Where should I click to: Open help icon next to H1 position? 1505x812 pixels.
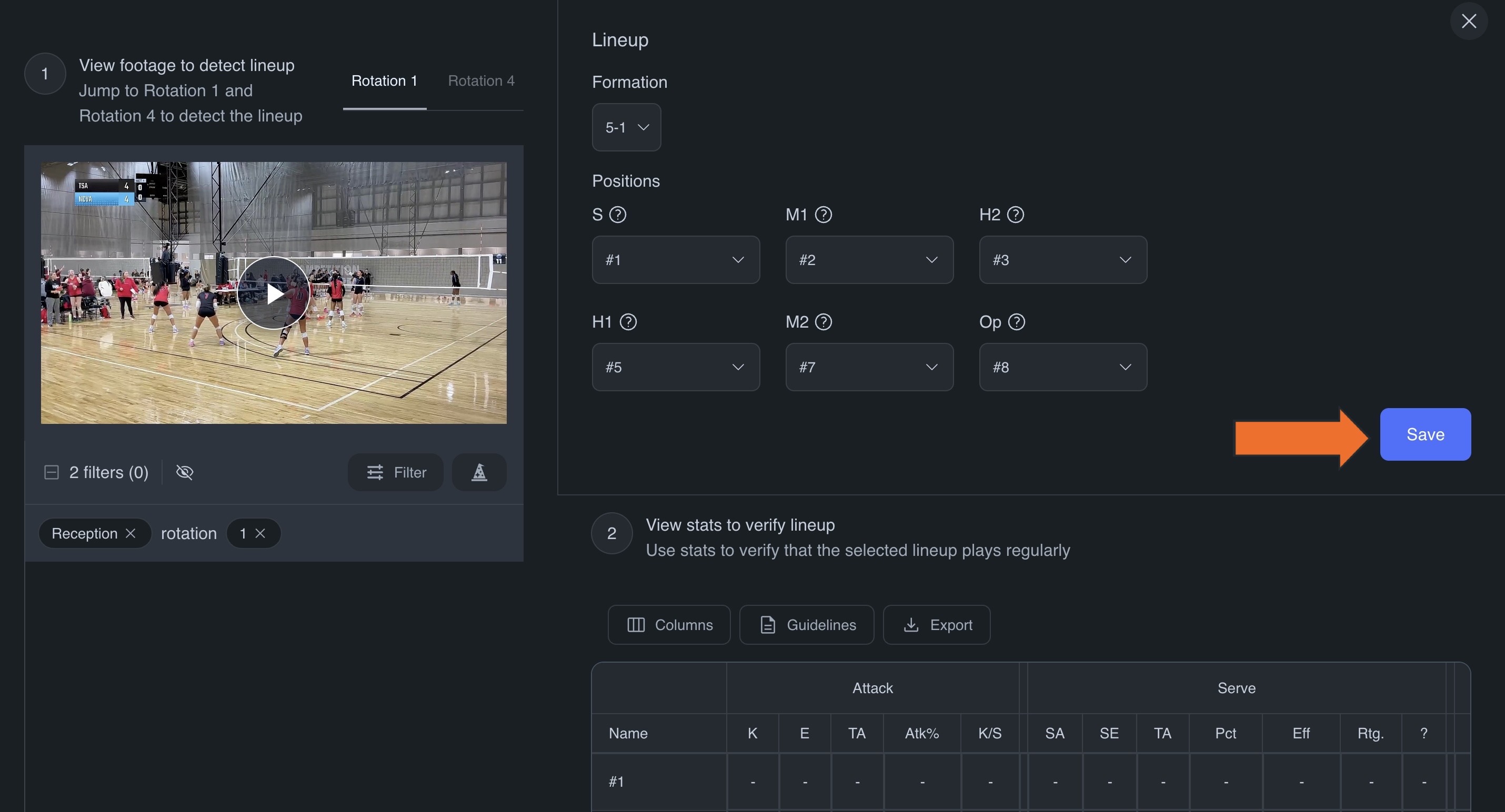[x=628, y=322]
